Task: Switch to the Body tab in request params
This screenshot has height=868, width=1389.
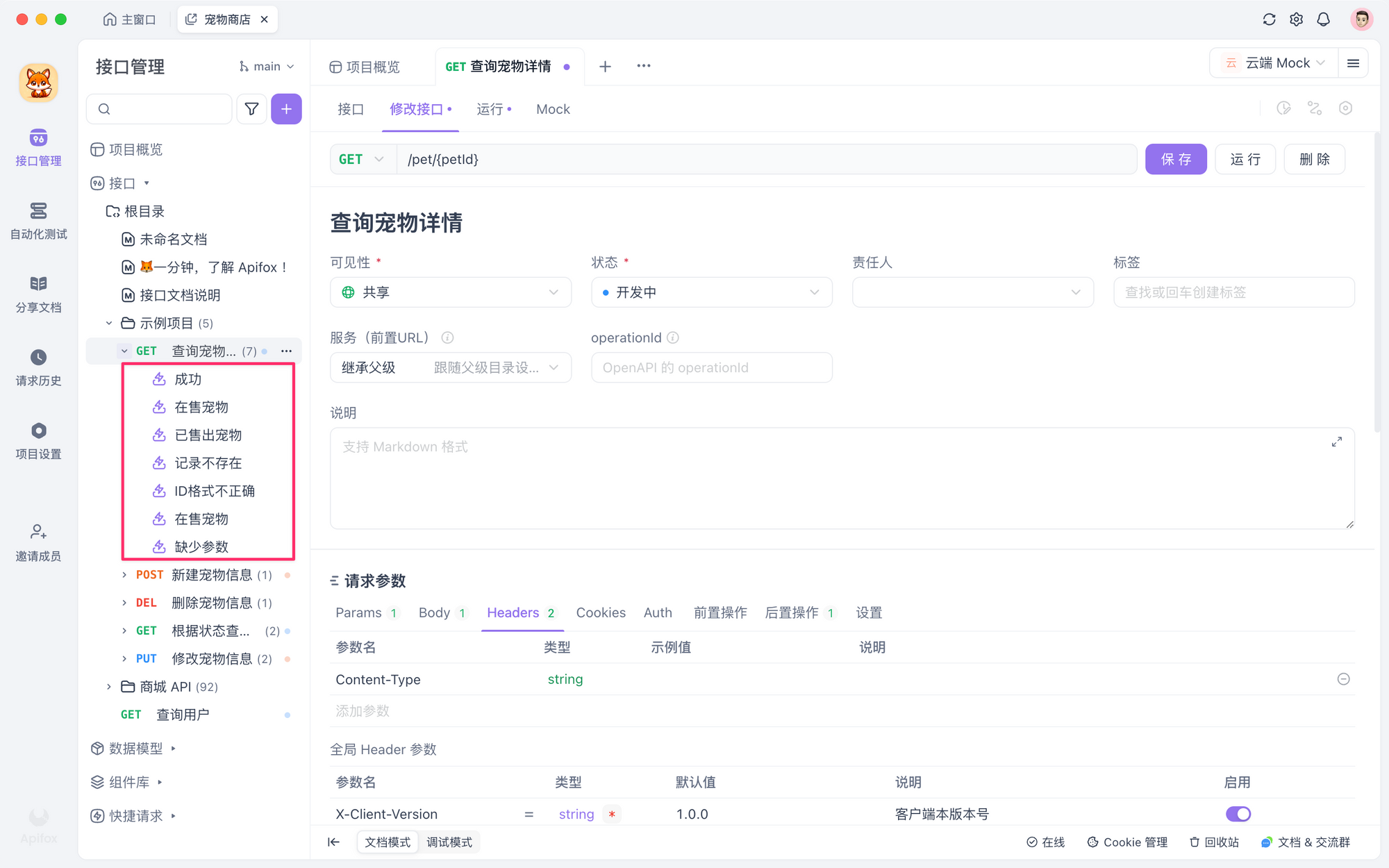Action: click(434, 612)
